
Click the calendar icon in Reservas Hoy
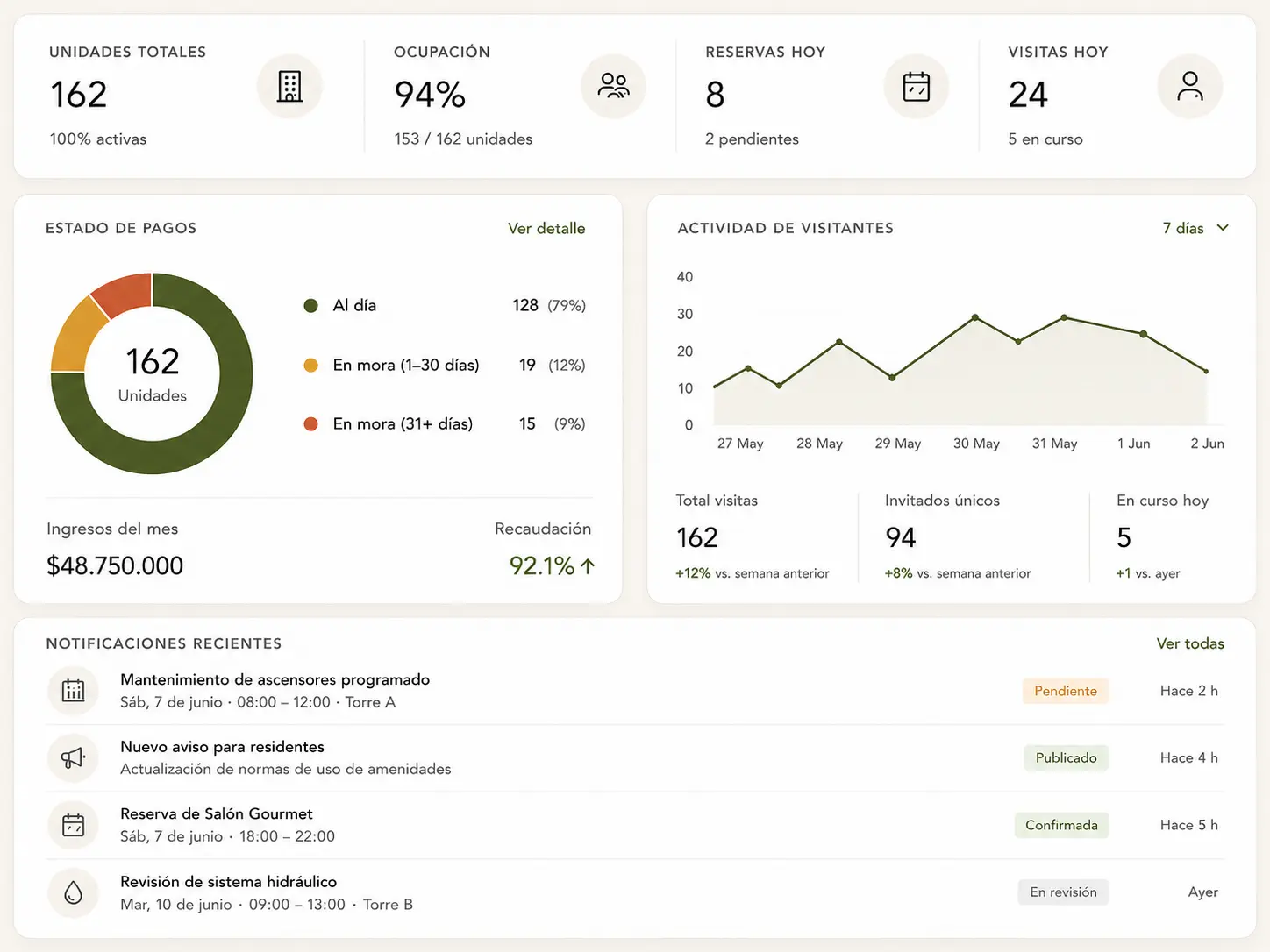pyautogui.click(x=917, y=86)
